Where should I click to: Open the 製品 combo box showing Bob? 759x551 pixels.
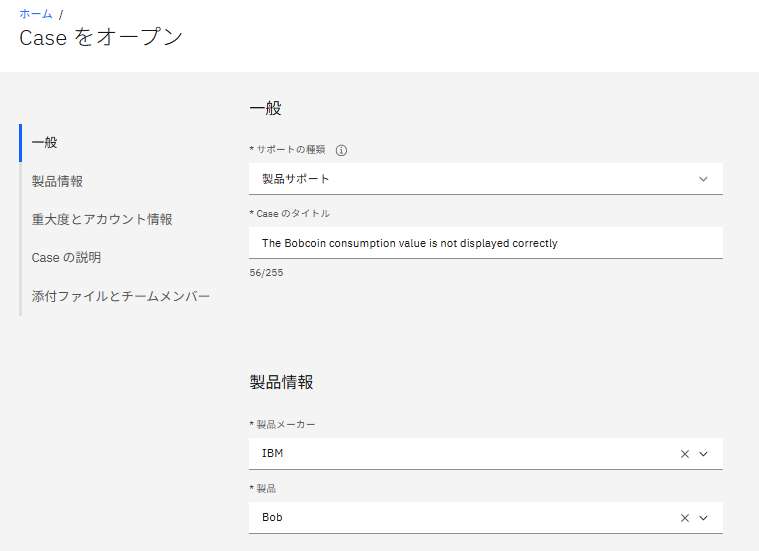click(x=460, y=518)
